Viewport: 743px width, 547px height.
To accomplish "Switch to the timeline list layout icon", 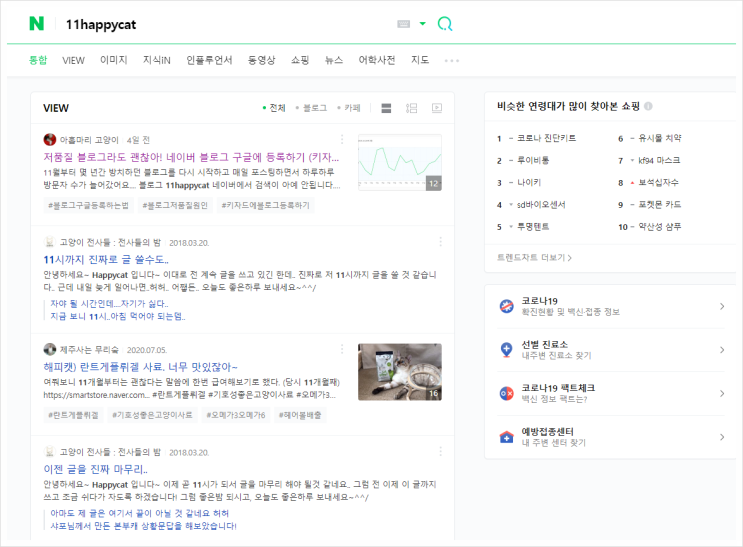I will point(411,108).
